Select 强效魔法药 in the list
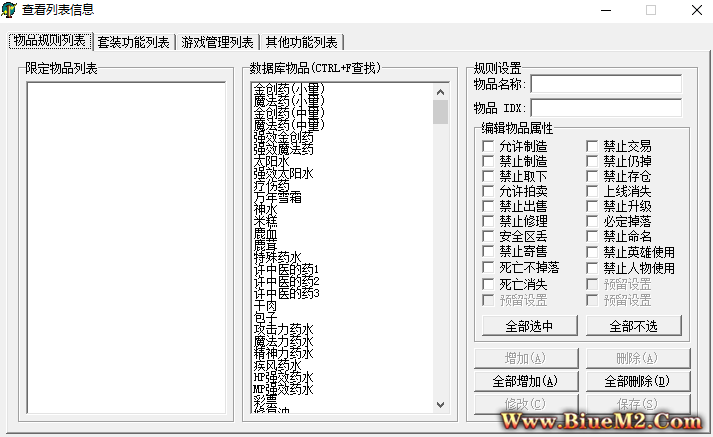713x437 pixels. [x=283, y=149]
